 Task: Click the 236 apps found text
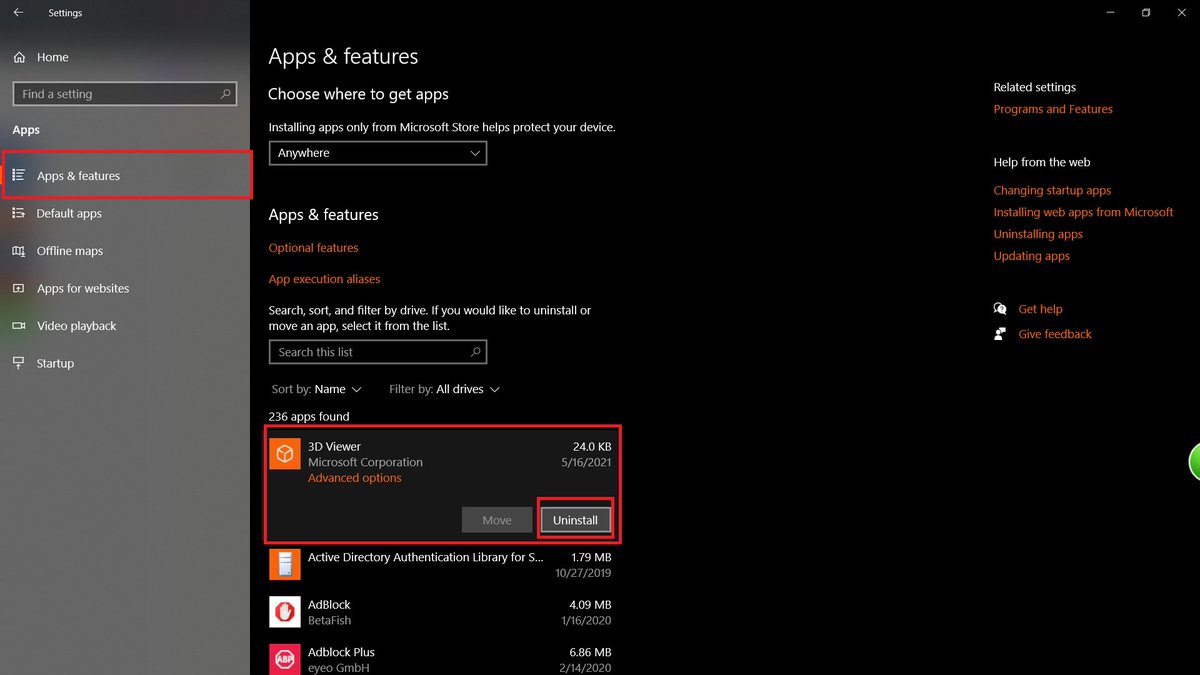click(309, 416)
